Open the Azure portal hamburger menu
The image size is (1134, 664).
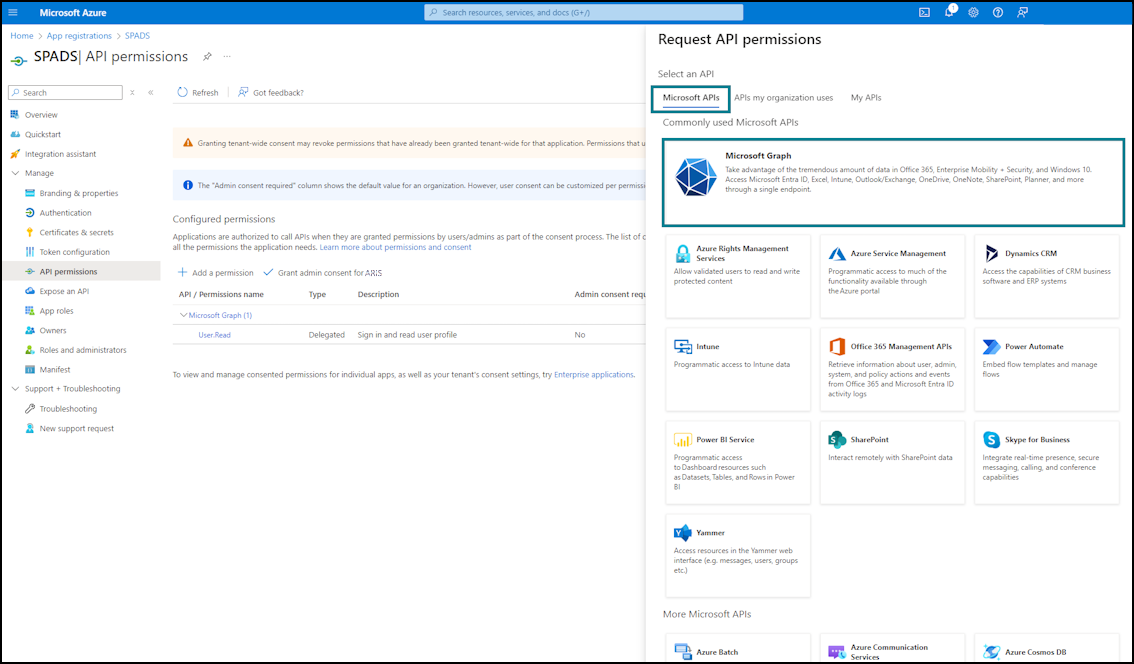[12, 12]
